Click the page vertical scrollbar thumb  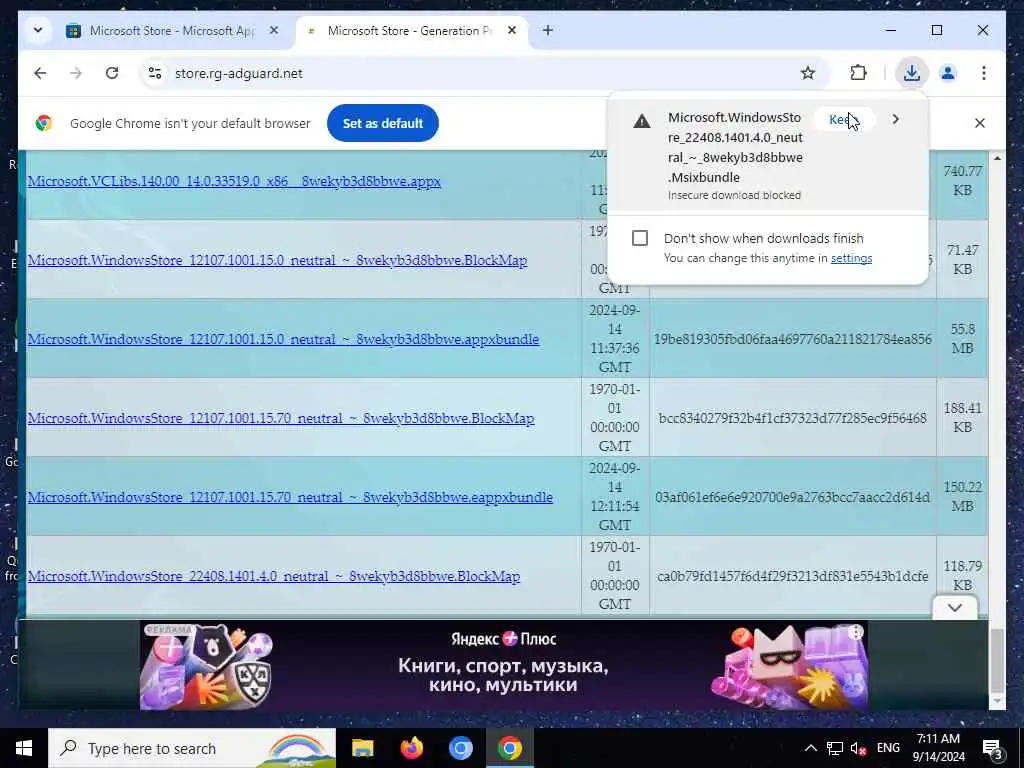click(997, 660)
